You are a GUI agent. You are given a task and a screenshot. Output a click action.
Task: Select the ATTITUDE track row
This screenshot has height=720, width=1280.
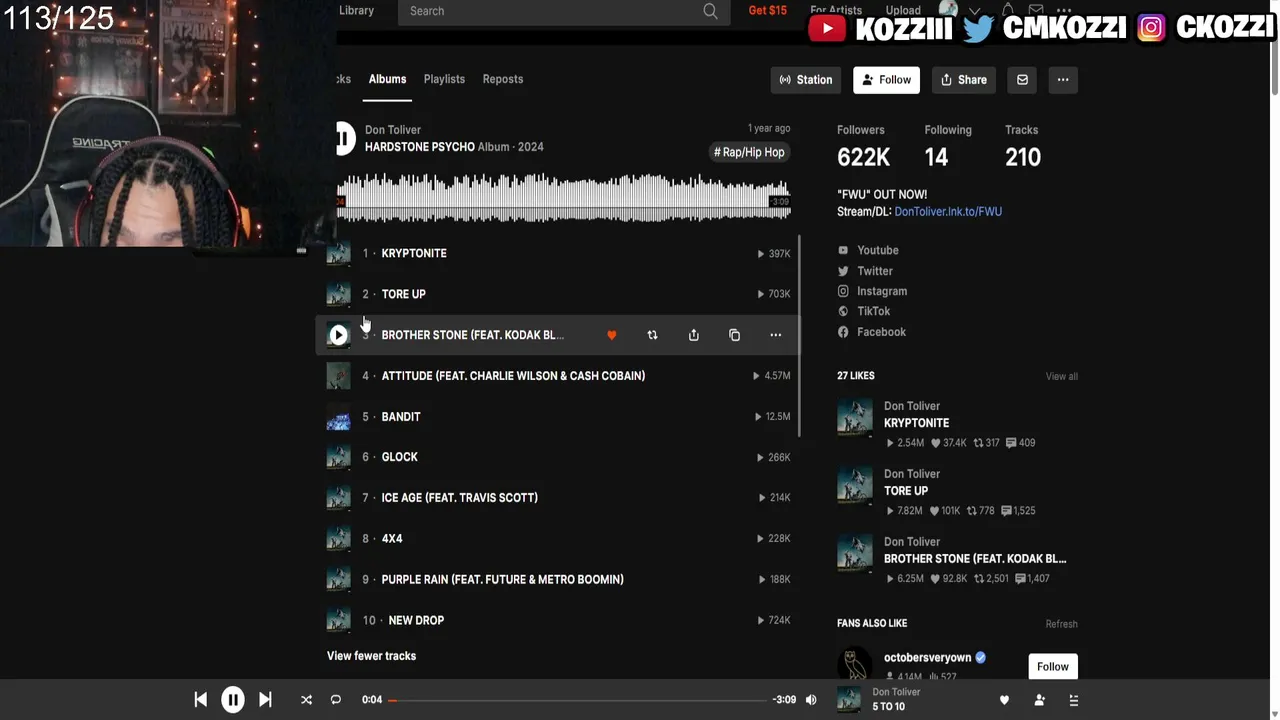click(558, 376)
